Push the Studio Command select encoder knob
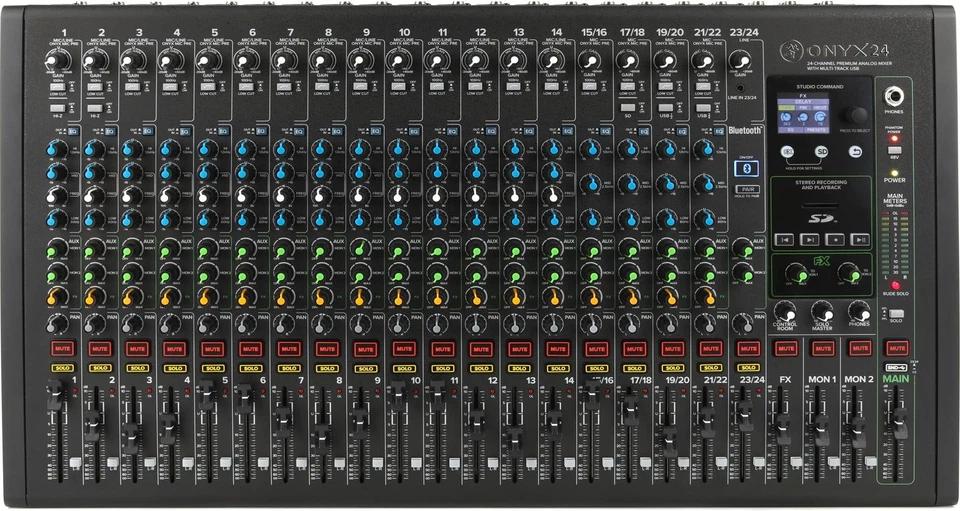Screen dimensions: 960x511 point(857,115)
